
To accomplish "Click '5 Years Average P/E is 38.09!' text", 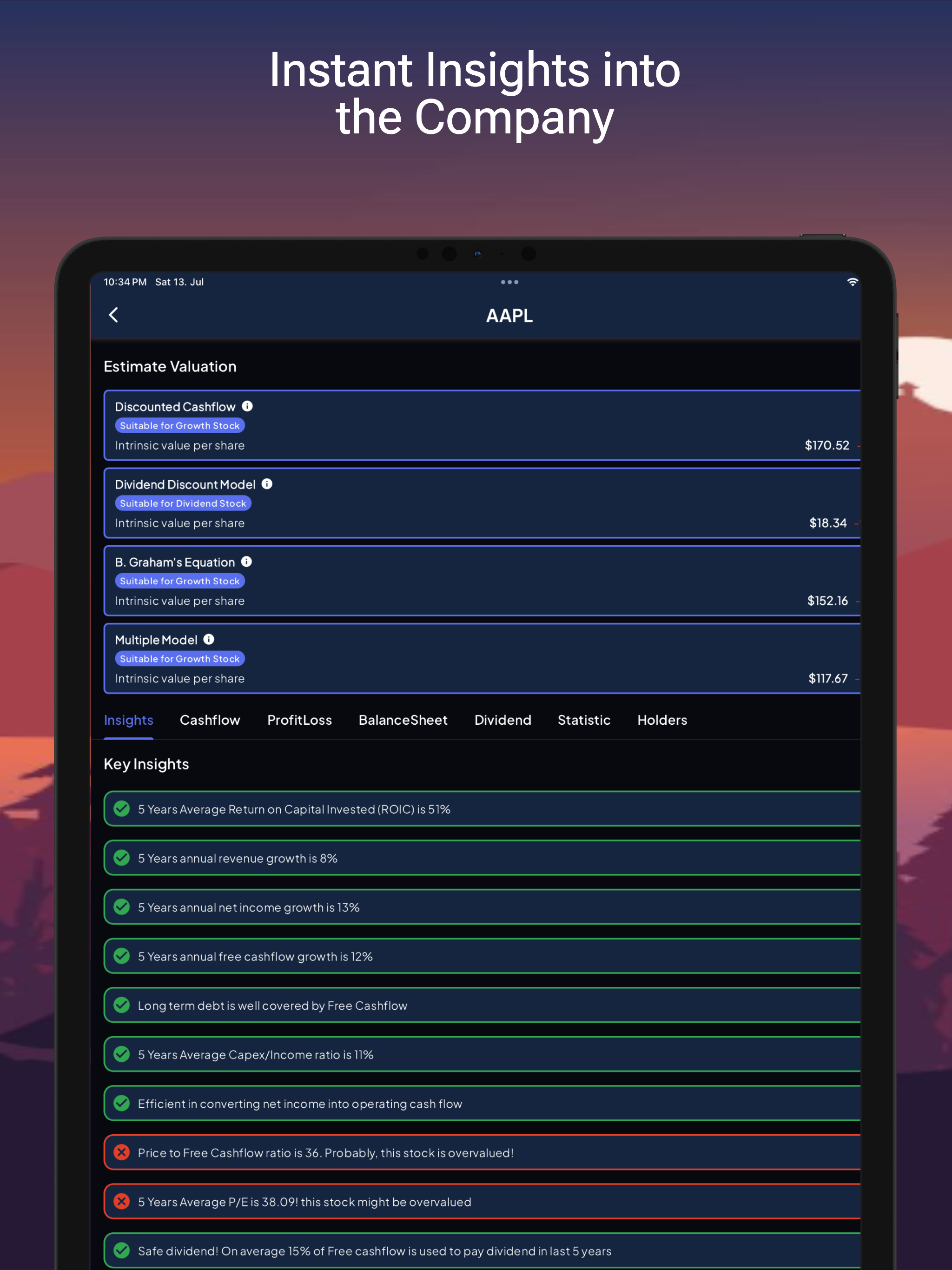I will pos(304,1202).
